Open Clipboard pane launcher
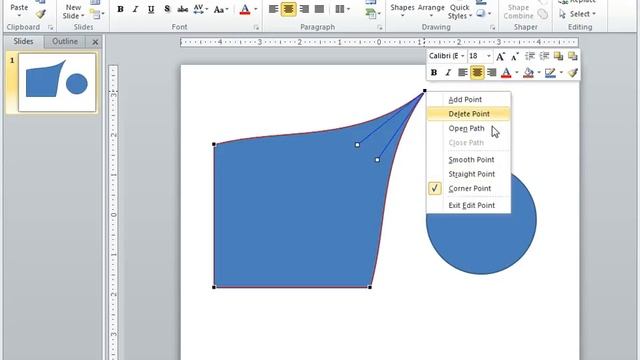640x360 pixels. click(51, 27)
